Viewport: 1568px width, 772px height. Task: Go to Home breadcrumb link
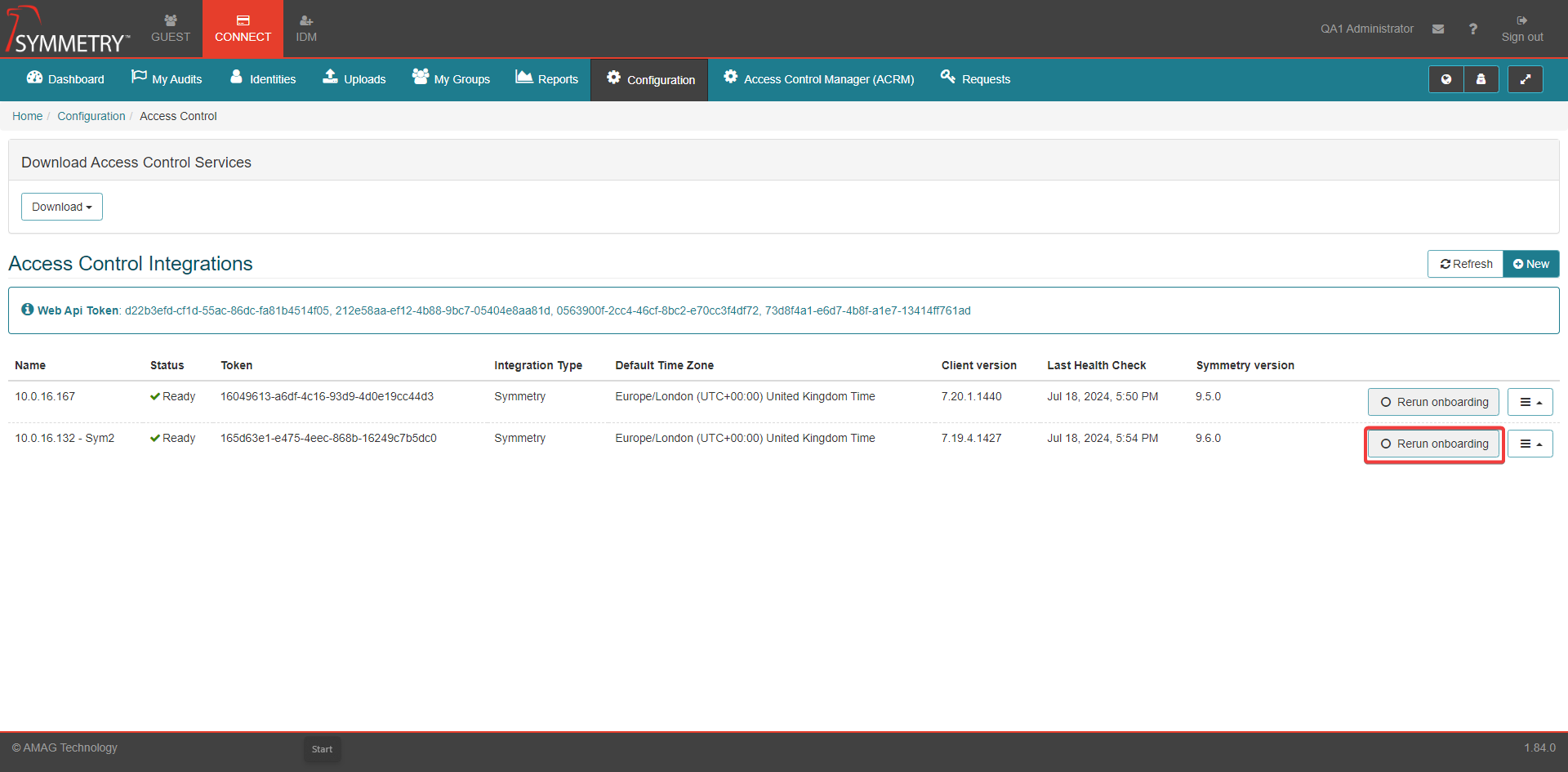click(x=27, y=116)
